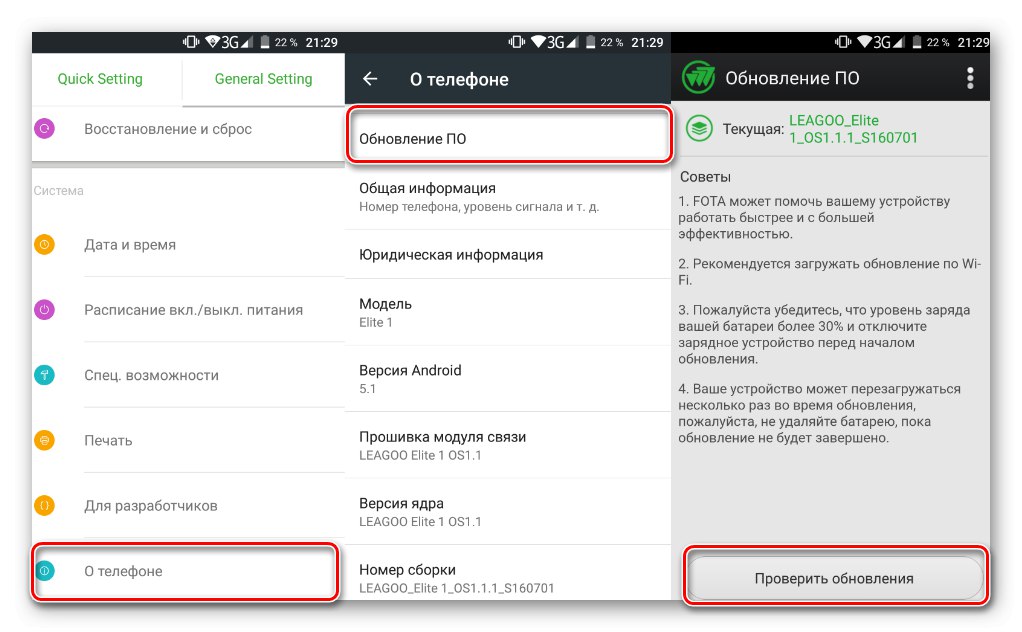Tap the Версия Android entry
1022x632 pixels.
(x=508, y=379)
